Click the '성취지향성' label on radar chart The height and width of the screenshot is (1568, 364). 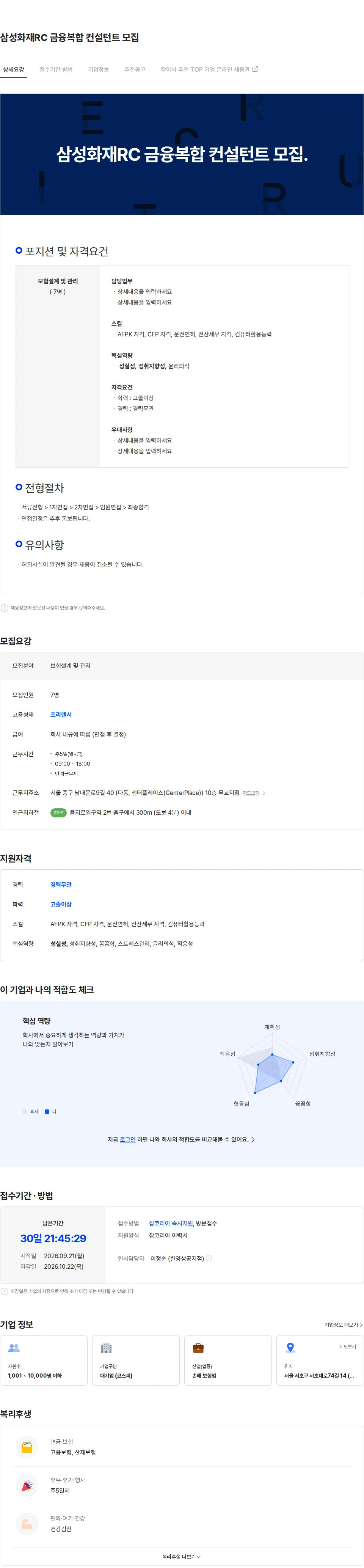322,1054
